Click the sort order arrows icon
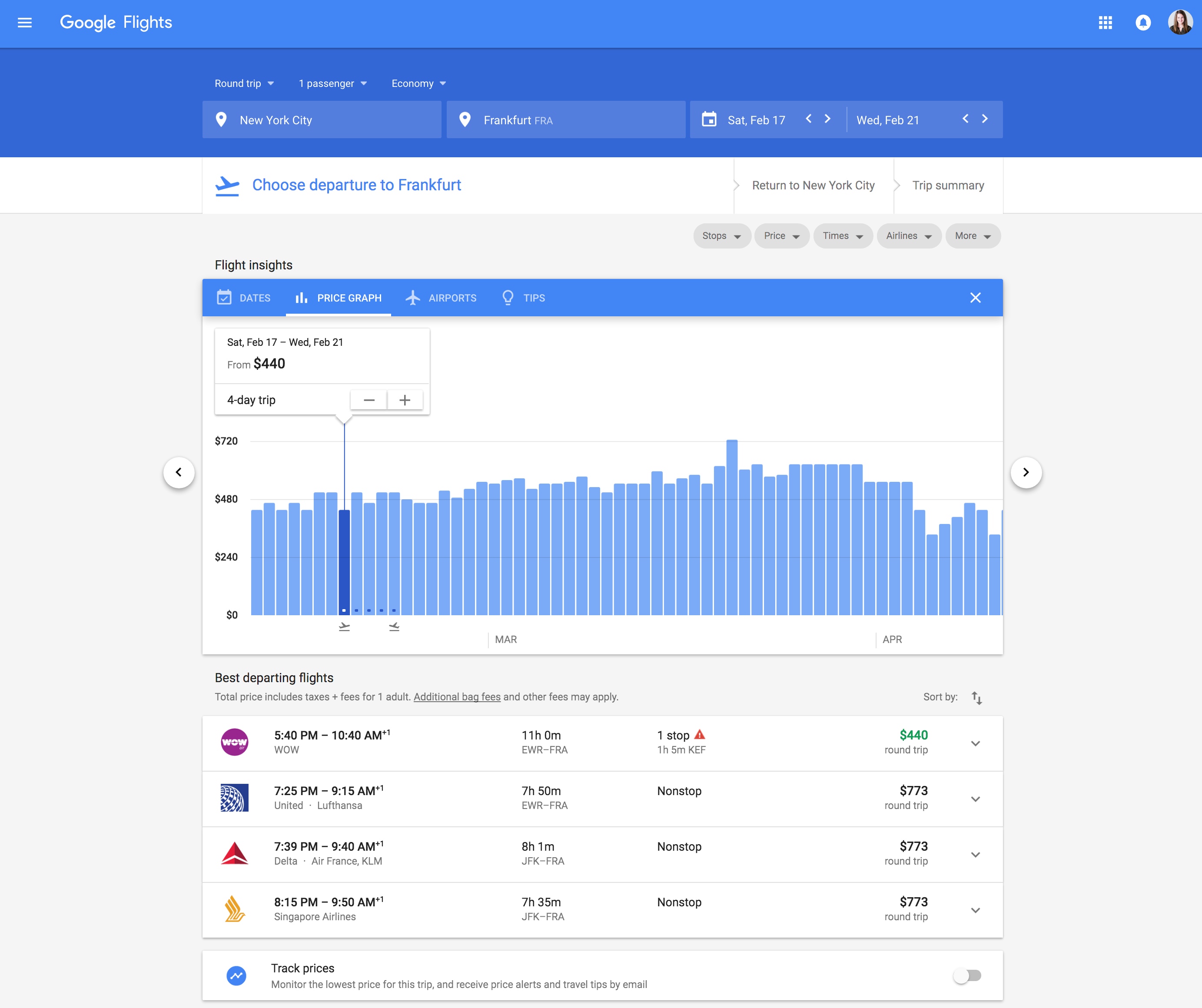 click(x=976, y=697)
